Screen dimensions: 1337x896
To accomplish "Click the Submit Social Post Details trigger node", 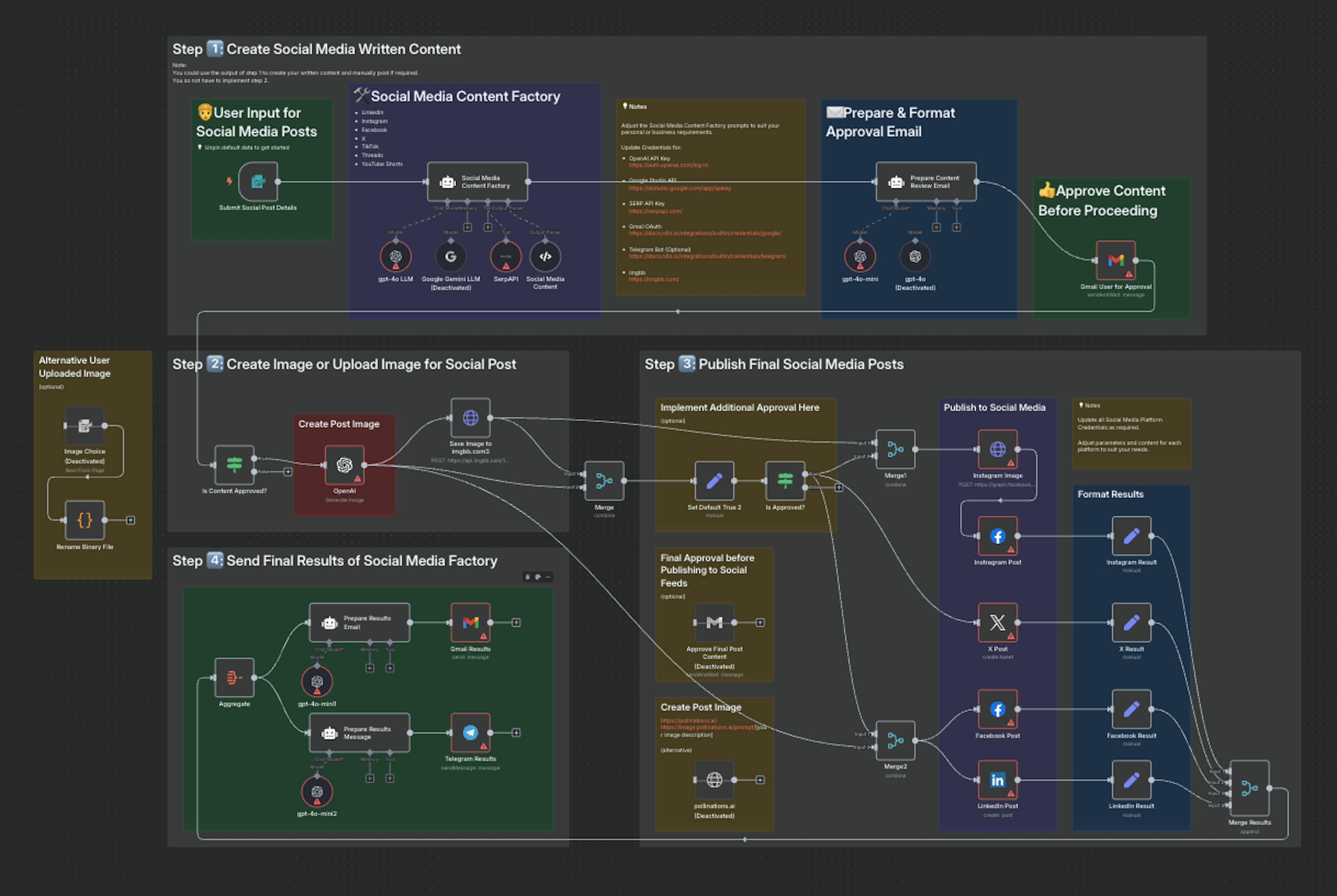I will [x=259, y=182].
